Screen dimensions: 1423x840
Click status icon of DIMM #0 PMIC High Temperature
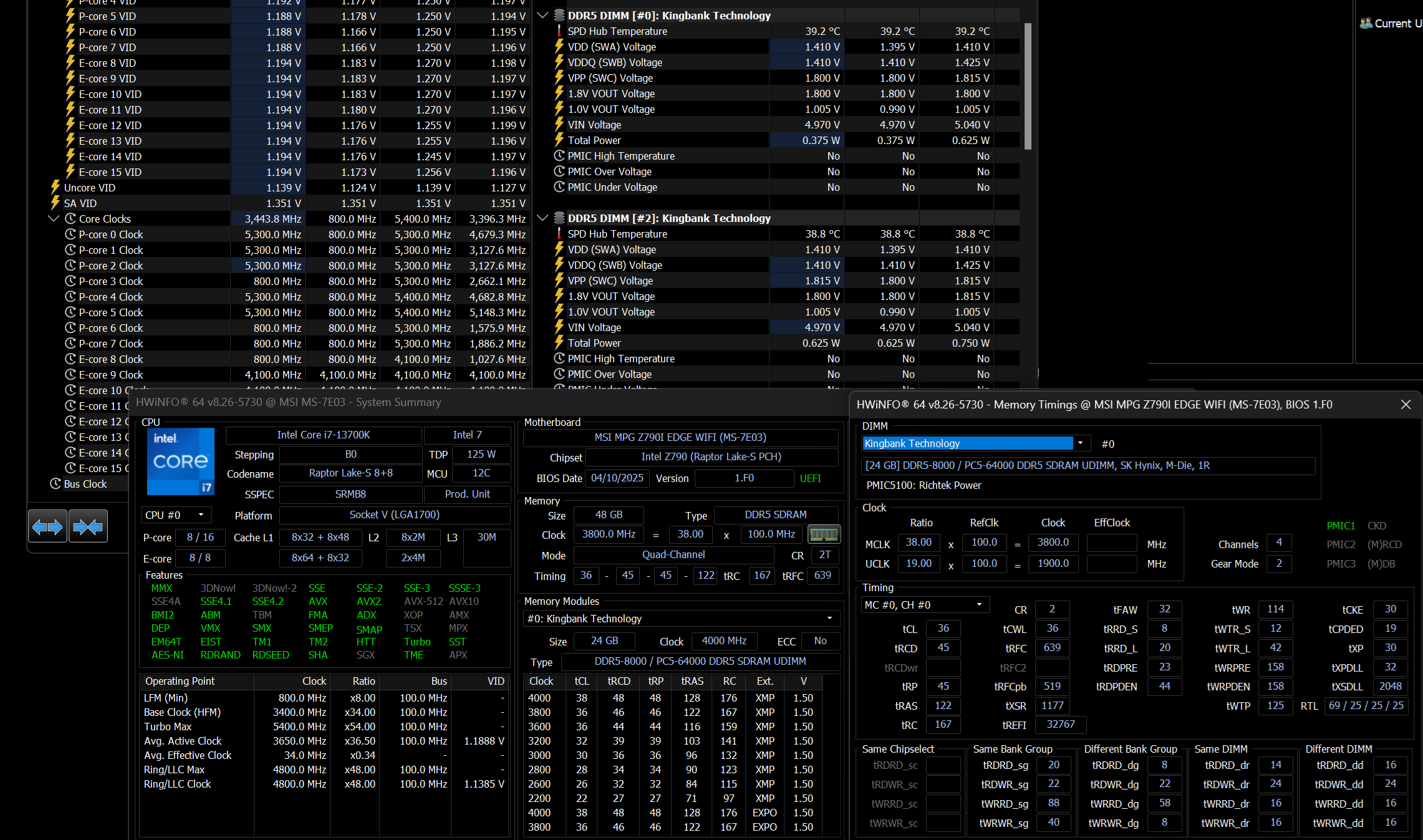[559, 155]
